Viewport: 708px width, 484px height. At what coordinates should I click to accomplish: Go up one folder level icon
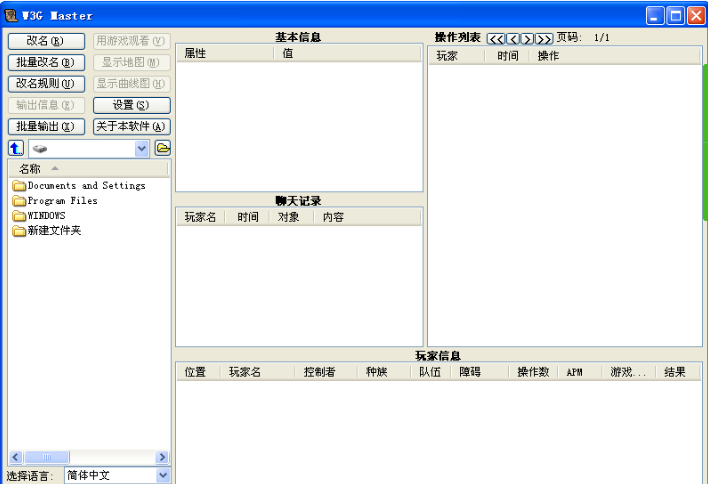coord(16,148)
